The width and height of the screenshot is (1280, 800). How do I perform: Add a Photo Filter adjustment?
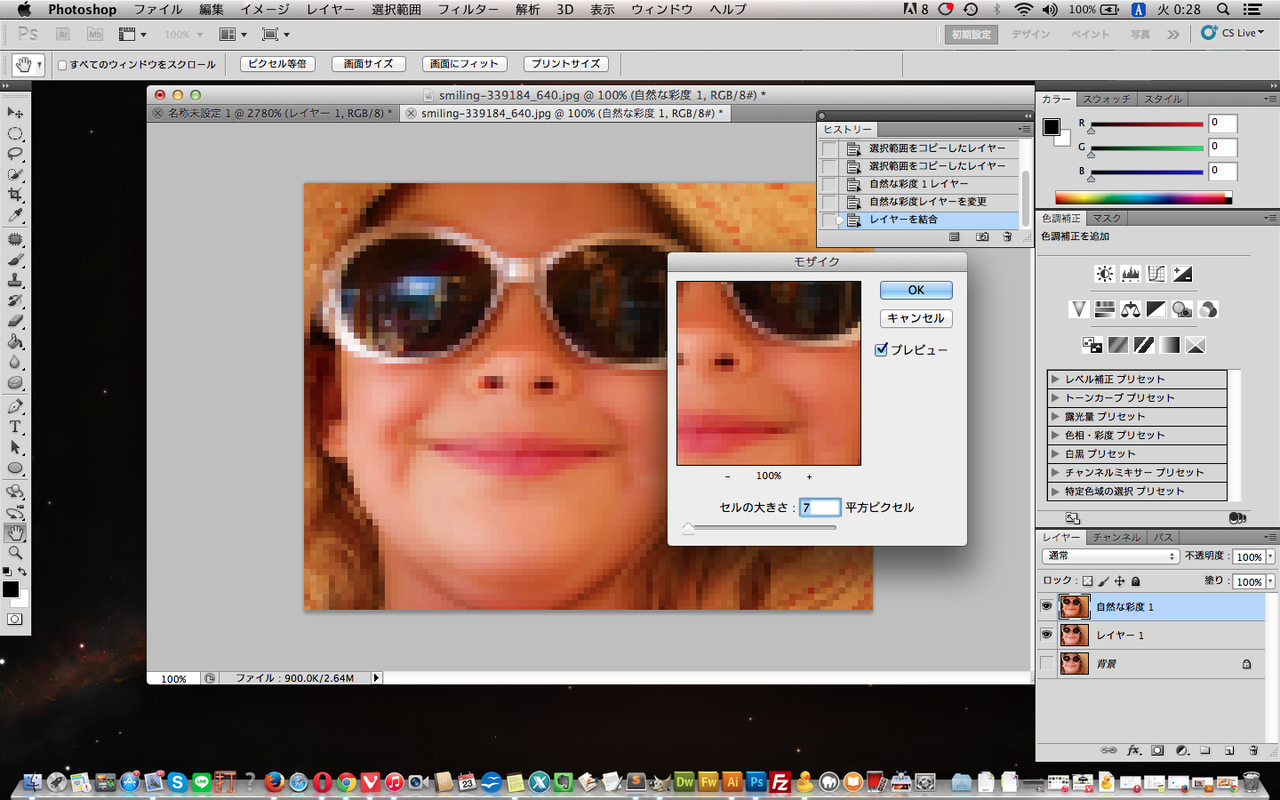point(1183,309)
